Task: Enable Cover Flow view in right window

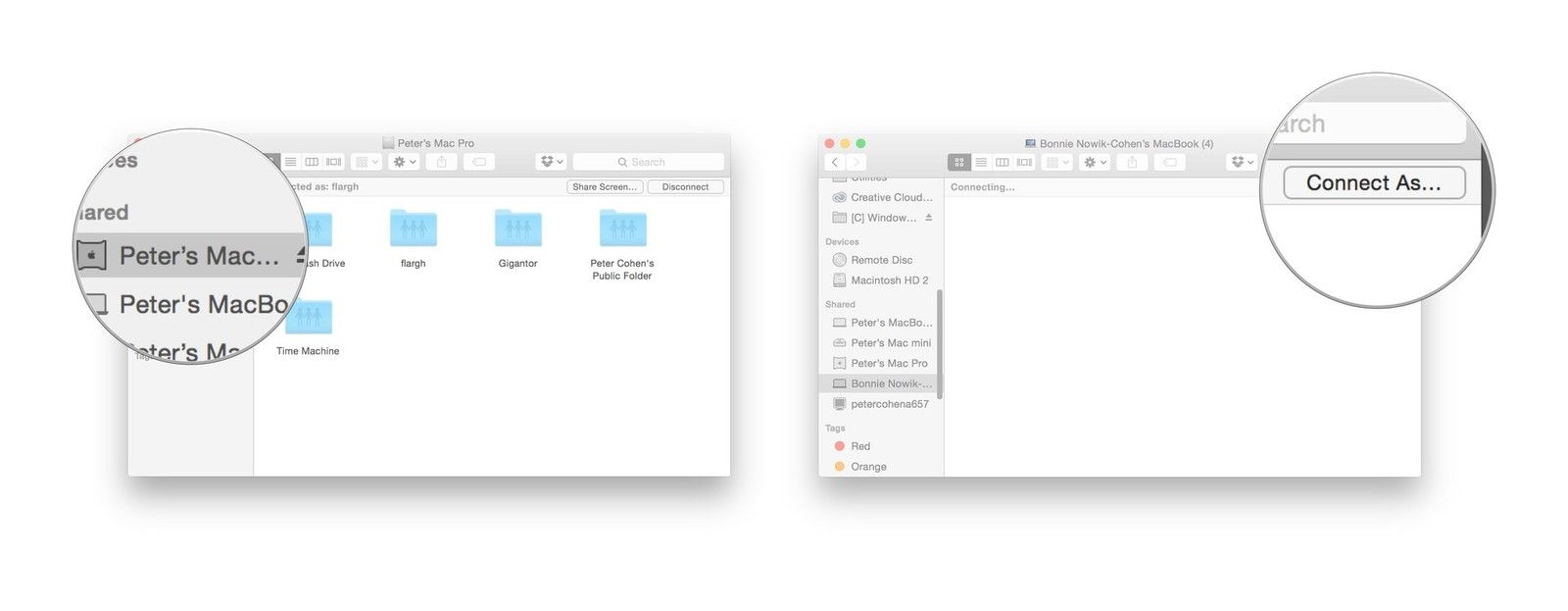Action: [x=1024, y=163]
